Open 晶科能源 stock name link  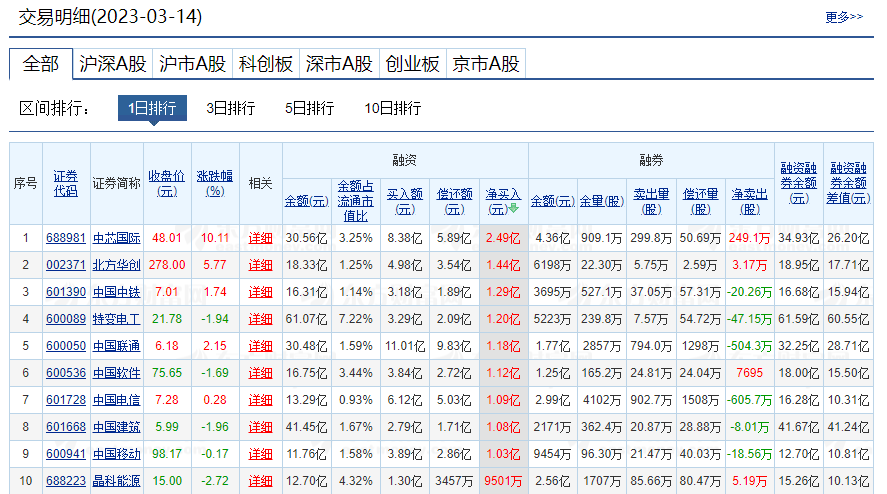[x=117, y=481]
